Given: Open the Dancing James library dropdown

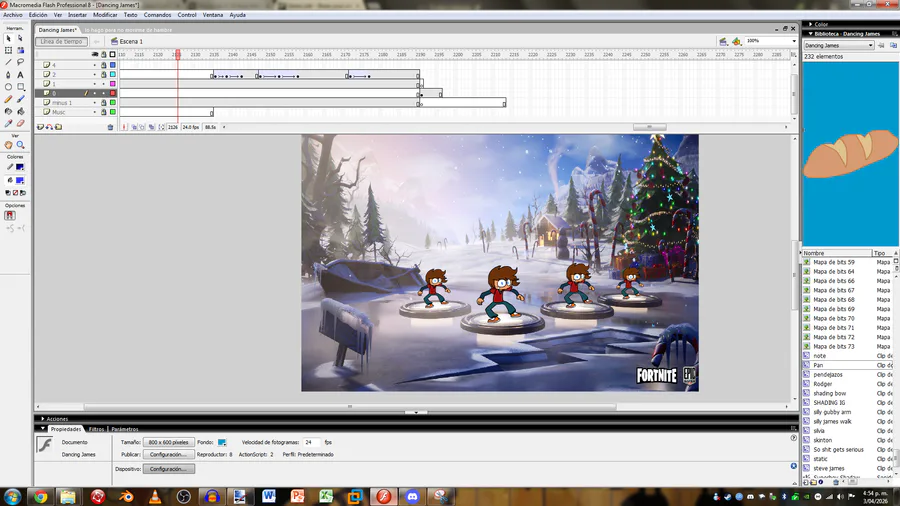Looking at the screenshot, I should (839, 45).
